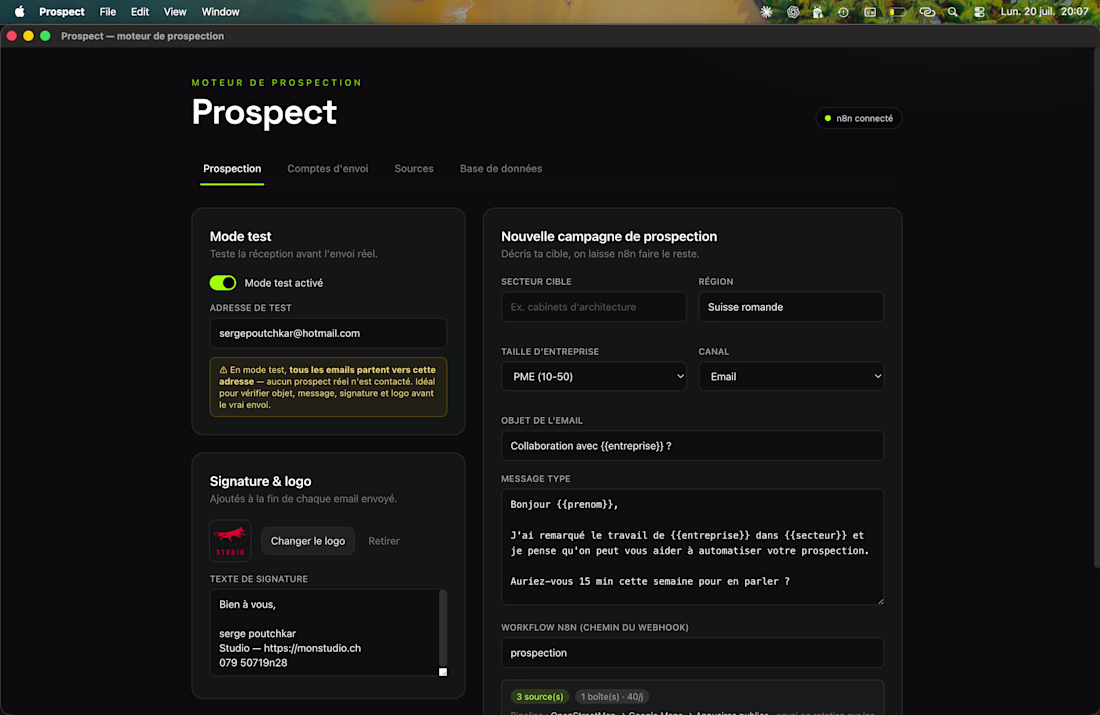Open the ChatGPT menu bar icon
The height and width of the screenshot is (715, 1100).
(x=793, y=11)
